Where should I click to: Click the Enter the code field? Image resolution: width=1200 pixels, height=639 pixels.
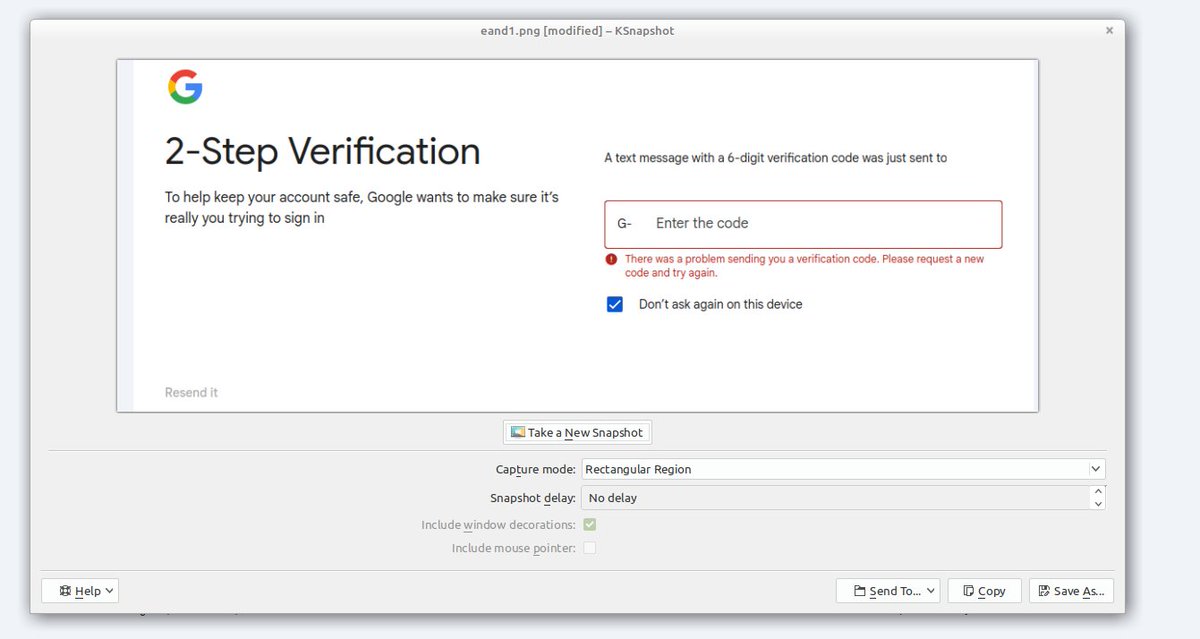(x=803, y=224)
